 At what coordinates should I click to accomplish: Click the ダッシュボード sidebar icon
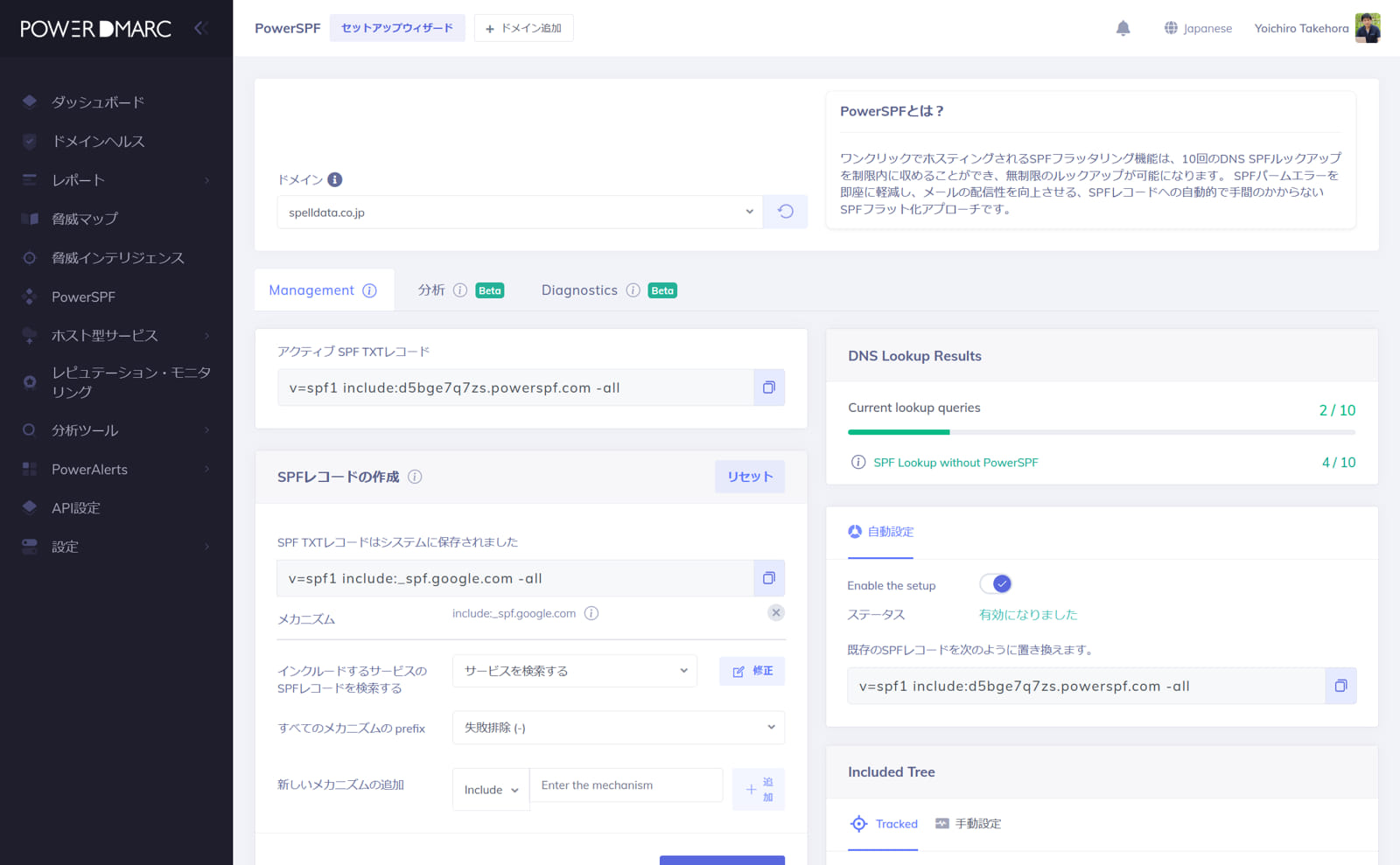coord(30,101)
